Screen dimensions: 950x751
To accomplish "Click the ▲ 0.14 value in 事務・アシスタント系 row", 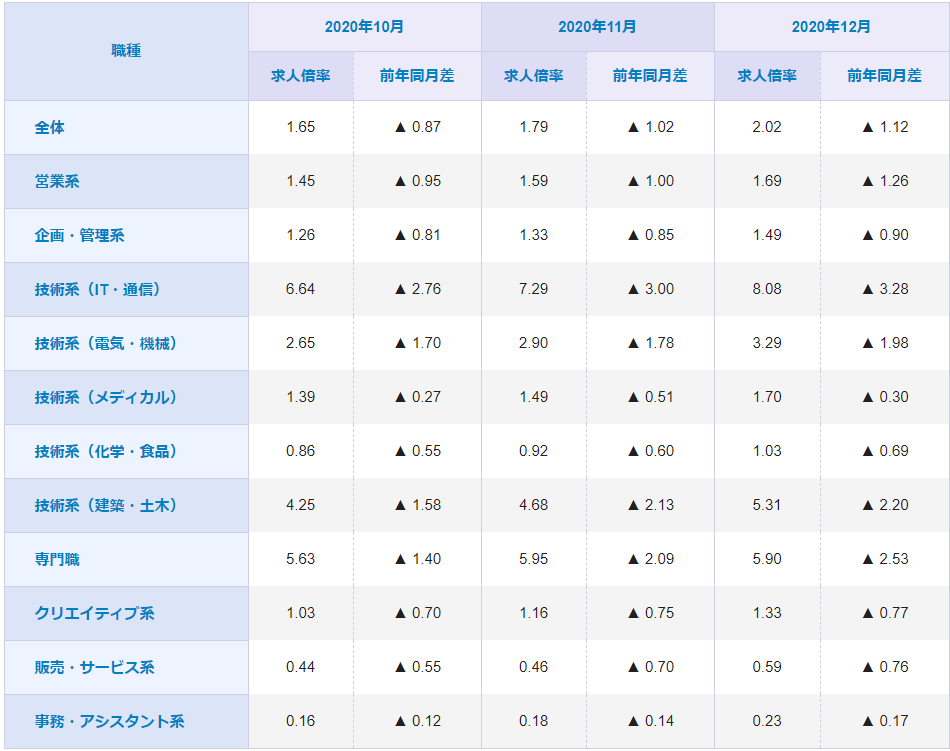I will [651, 721].
